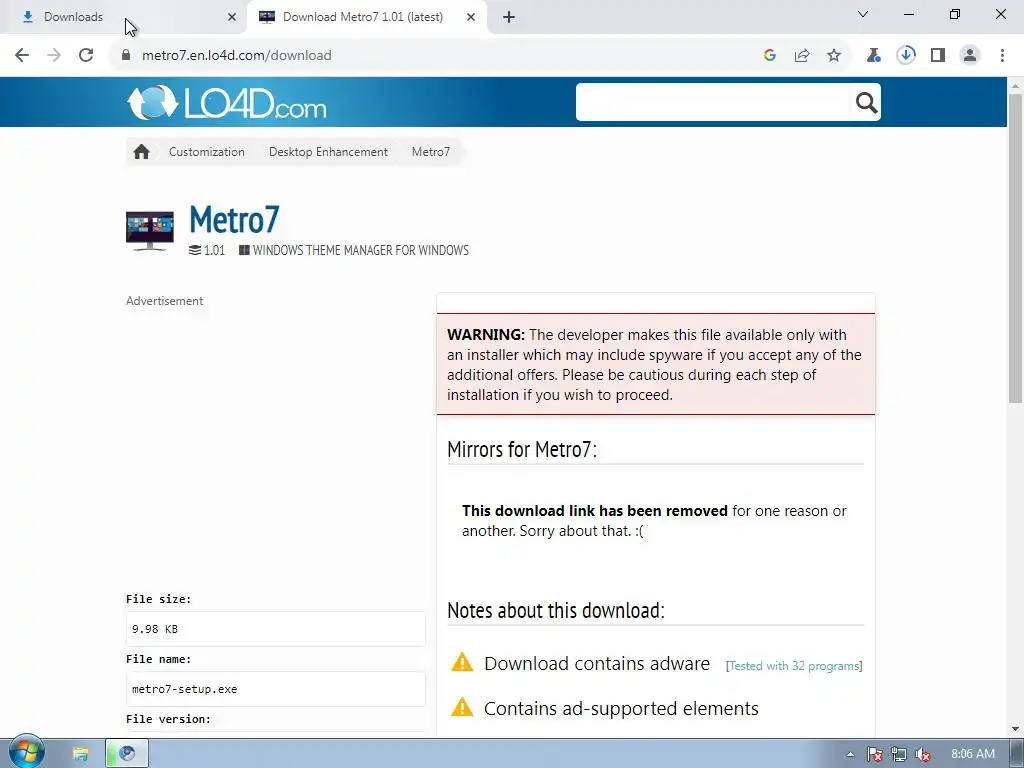Open the Desktop Enhancement breadcrumb

click(328, 152)
